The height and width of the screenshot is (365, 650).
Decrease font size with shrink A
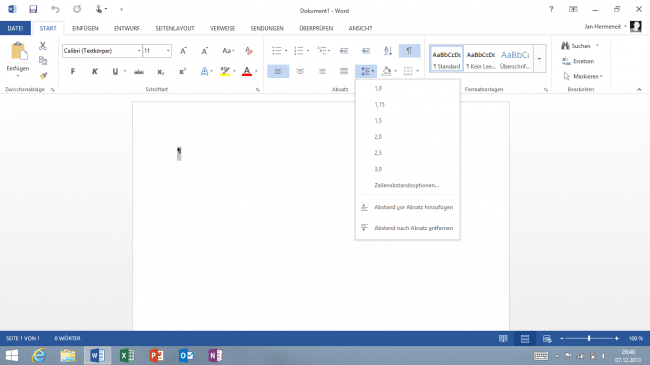[204, 51]
